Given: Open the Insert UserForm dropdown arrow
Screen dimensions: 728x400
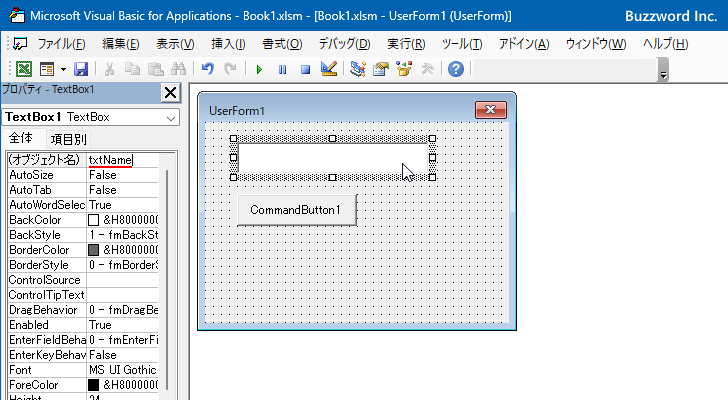Looking at the screenshot, I should tap(63, 70).
